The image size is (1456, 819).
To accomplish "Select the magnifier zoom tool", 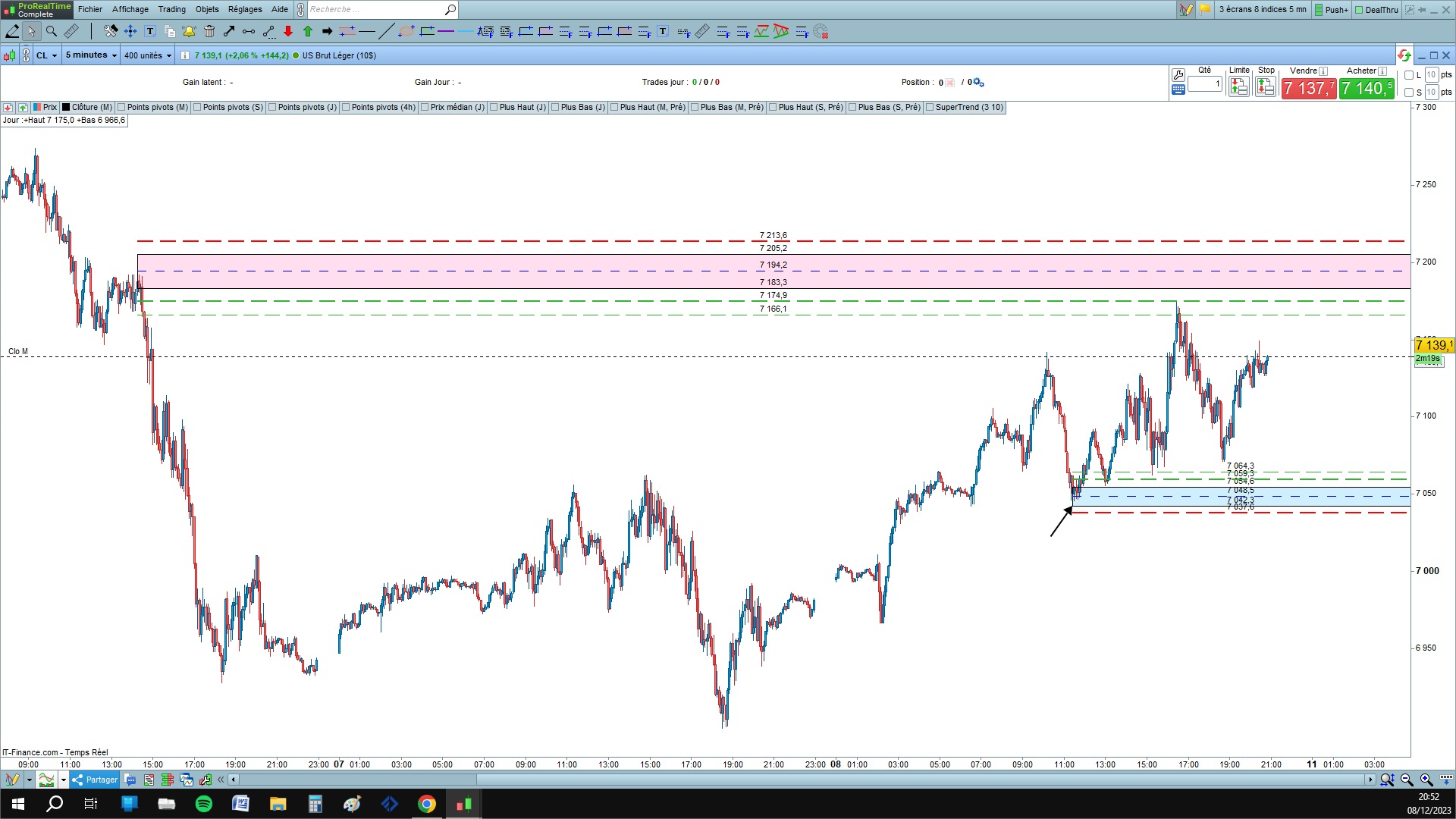I will [x=51, y=31].
